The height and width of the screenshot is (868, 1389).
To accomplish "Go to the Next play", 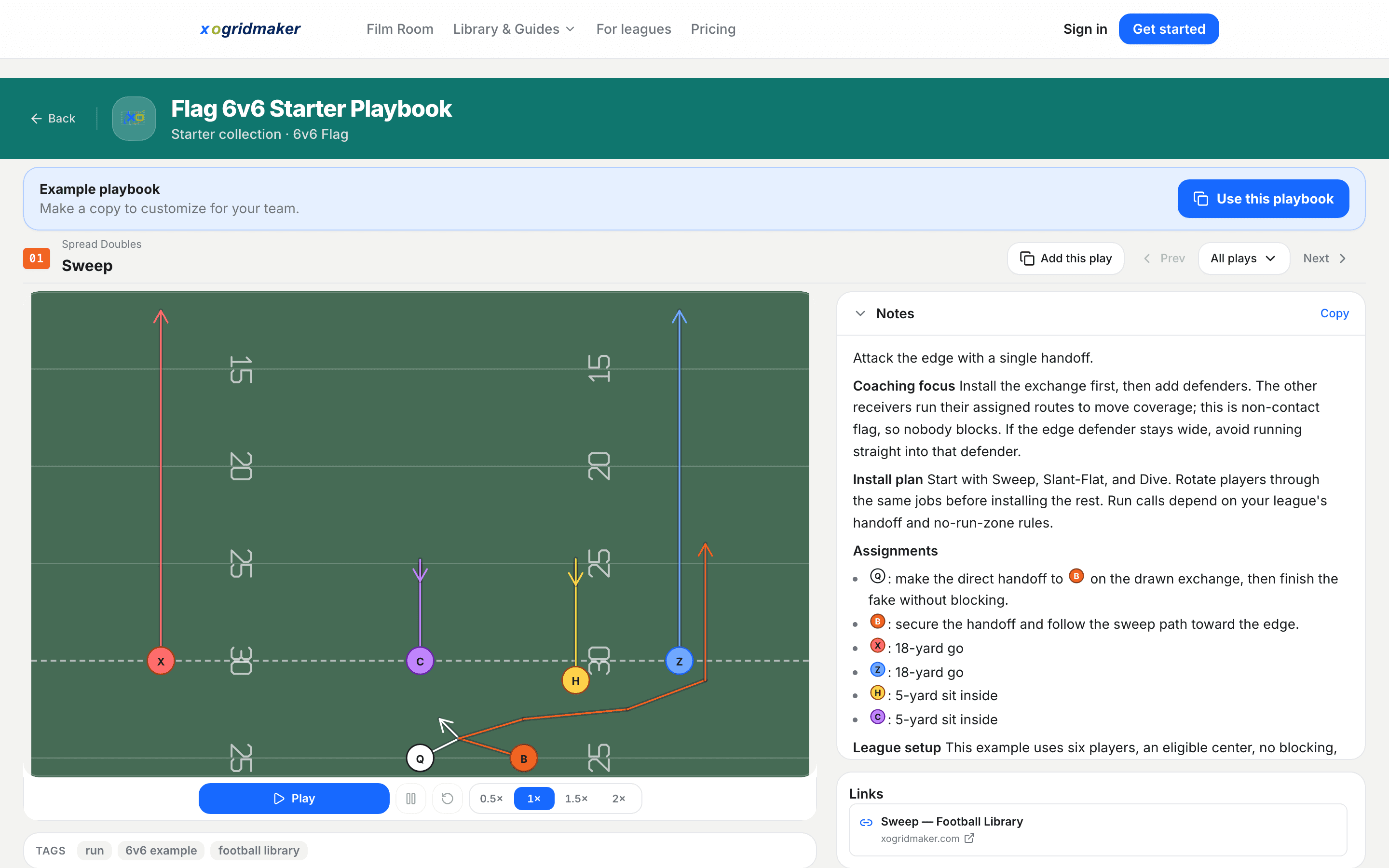I will point(1325,258).
